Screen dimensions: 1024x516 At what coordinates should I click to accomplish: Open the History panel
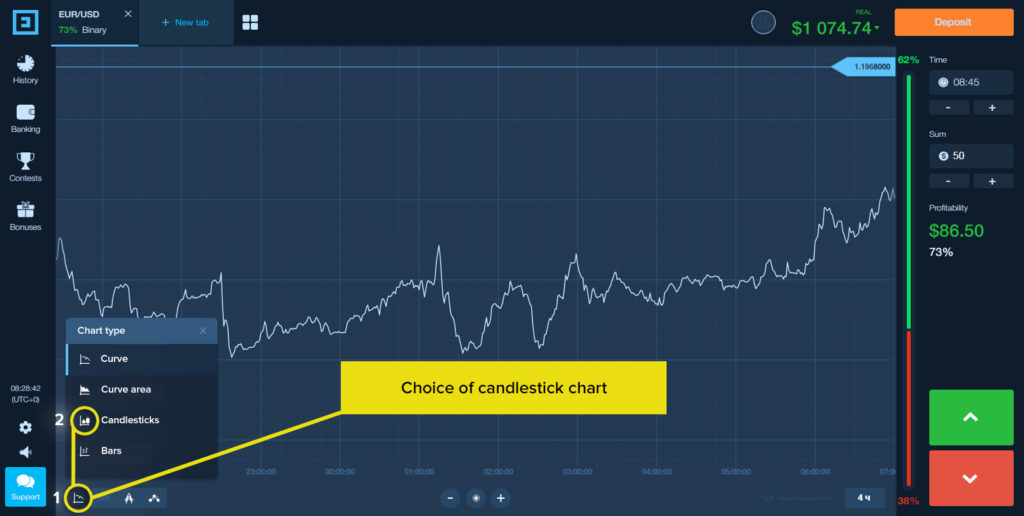click(x=25, y=69)
